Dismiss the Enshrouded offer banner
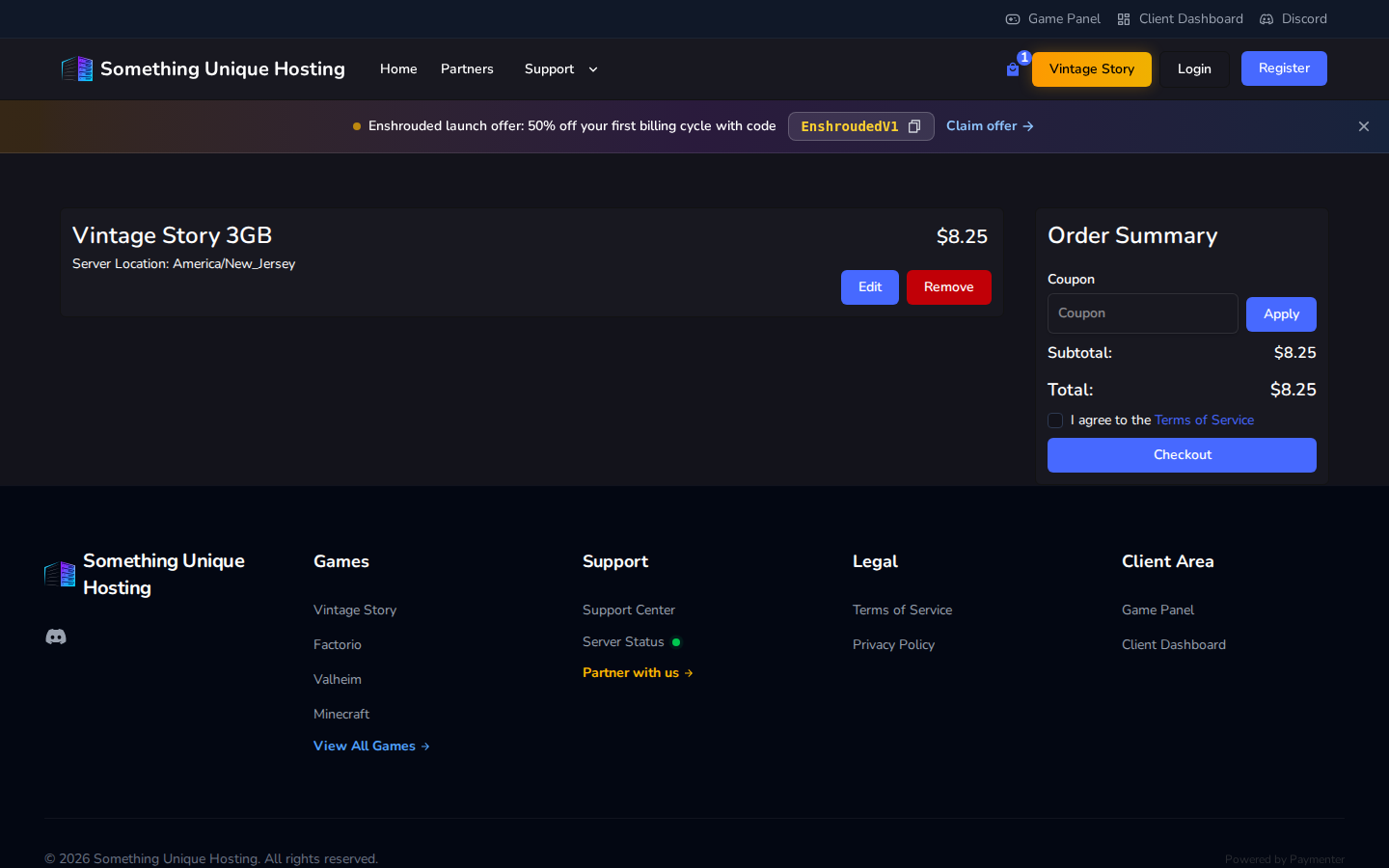The width and height of the screenshot is (1389, 868). tap(1364, 126)
